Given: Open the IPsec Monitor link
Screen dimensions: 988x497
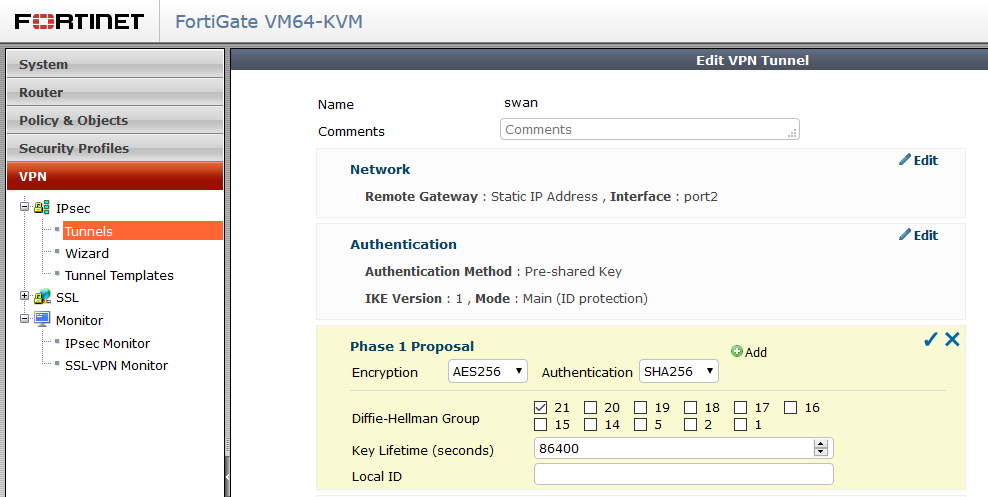Looking at the screenshot, I should [107, 343].
